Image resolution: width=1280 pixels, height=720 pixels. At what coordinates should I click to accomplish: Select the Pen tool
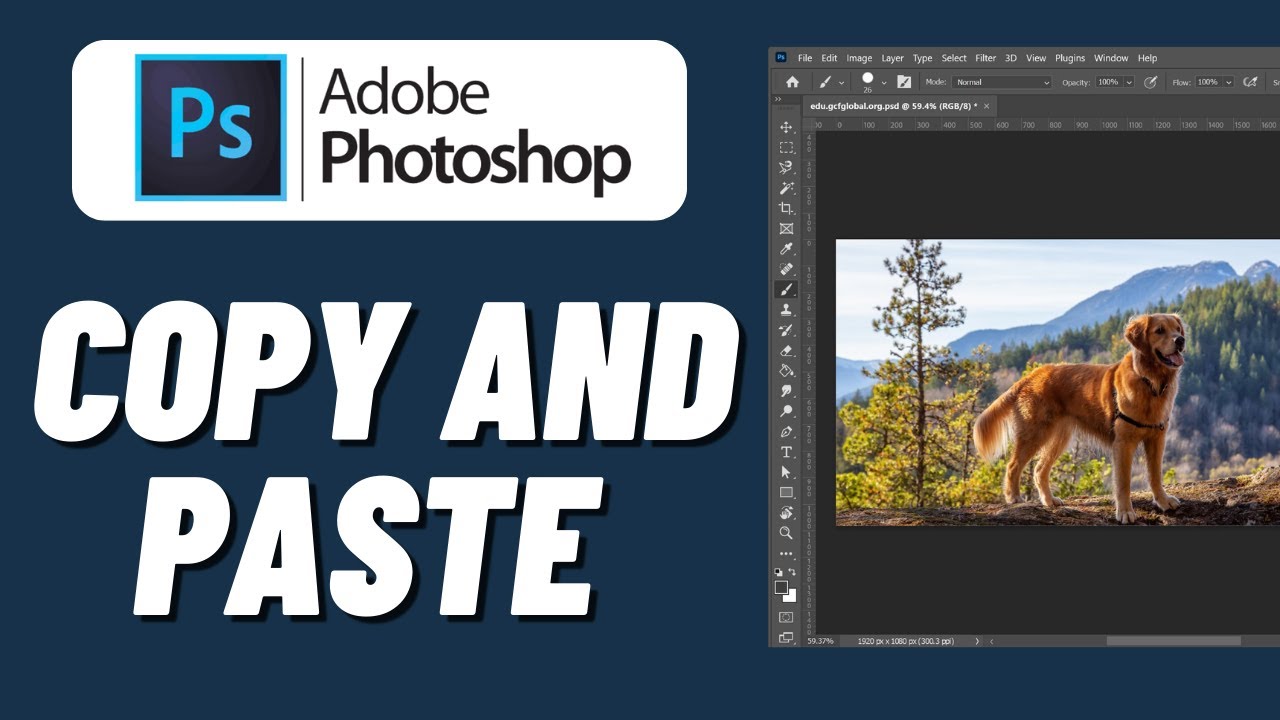pos(786,432)
